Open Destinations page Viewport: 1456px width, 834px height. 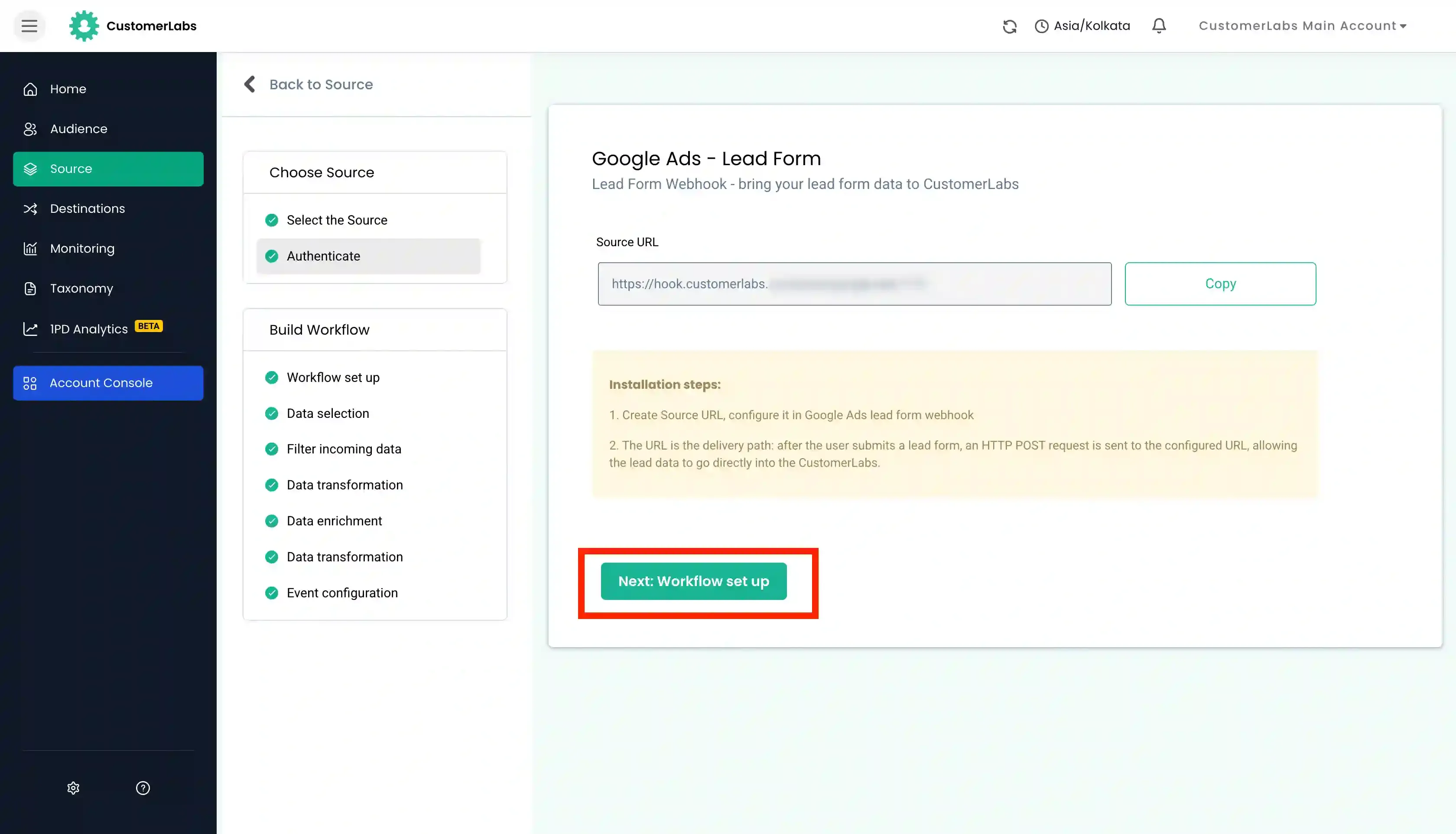point(108,208)
